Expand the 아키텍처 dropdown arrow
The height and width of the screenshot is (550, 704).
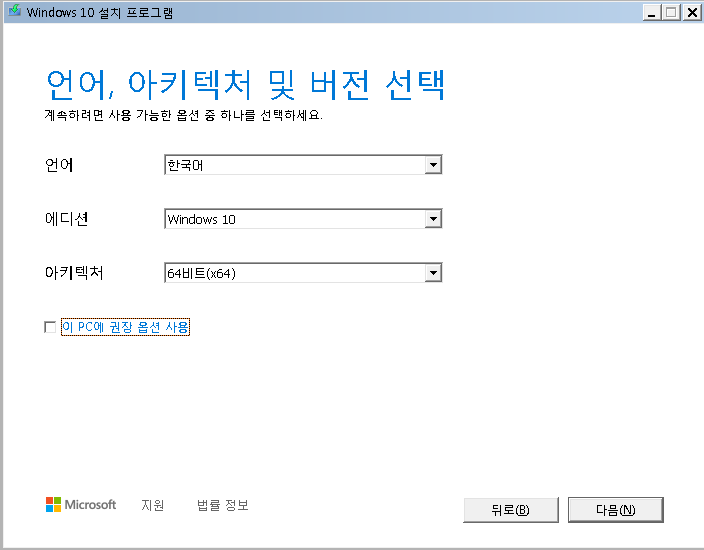point(433,273)
